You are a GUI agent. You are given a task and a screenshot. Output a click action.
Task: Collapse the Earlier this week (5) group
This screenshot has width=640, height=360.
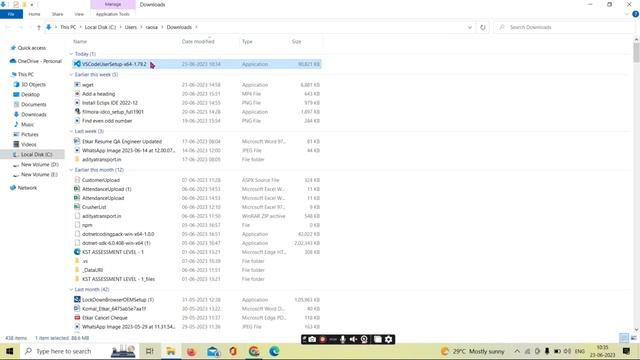click(x=71, y=75)
